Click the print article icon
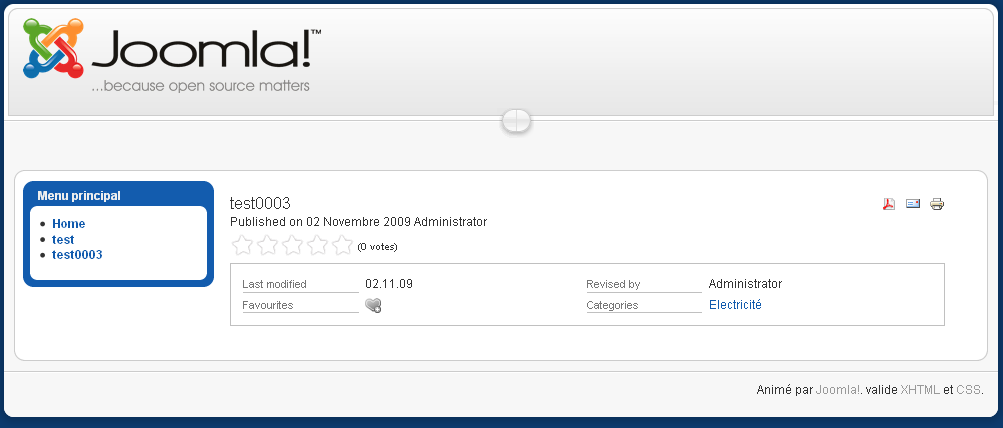1003x428 pixels. pyautogui.click(x=937, y=204)
